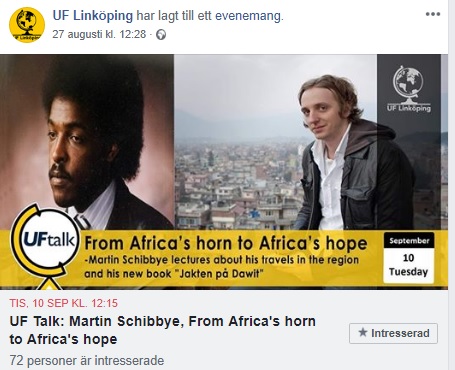The height and width of the screenshot is (370, 455).
Task: Open the event title UF Talk: Martin Schibbye
Action: tap(163, 330)
